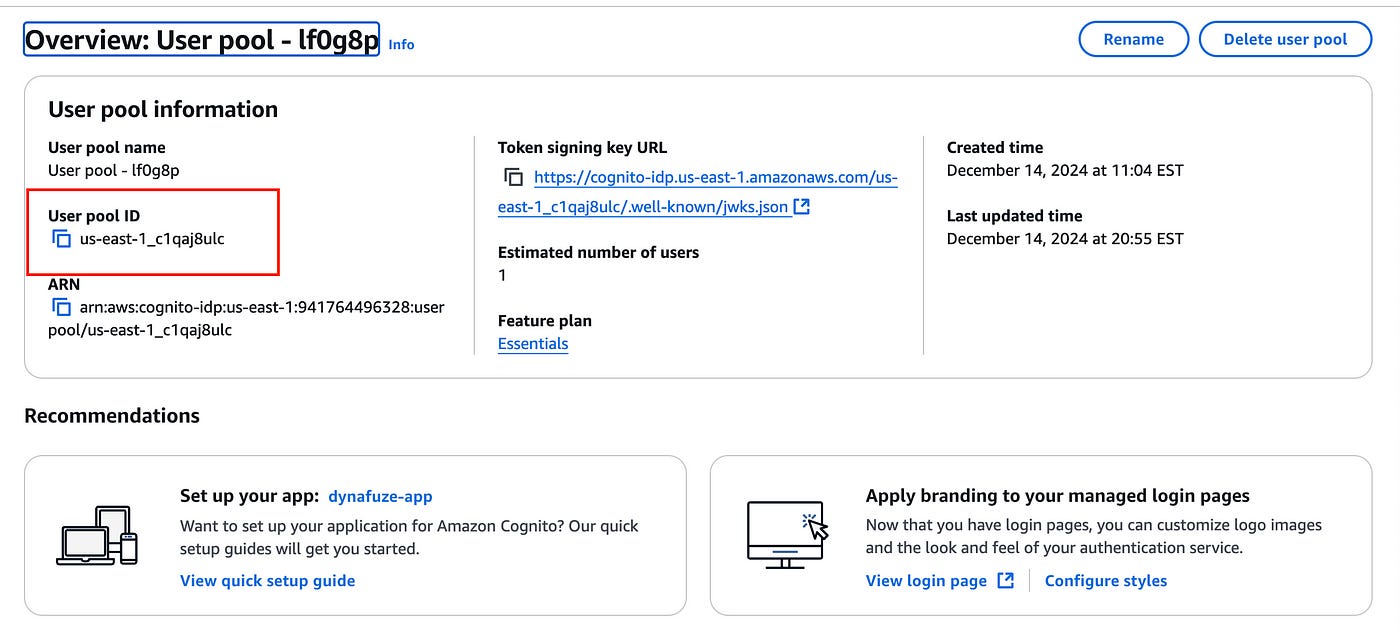Screen dimensions: 1400x632
Task: Click the monitor icon for login branding
Action: coord(787,534)
